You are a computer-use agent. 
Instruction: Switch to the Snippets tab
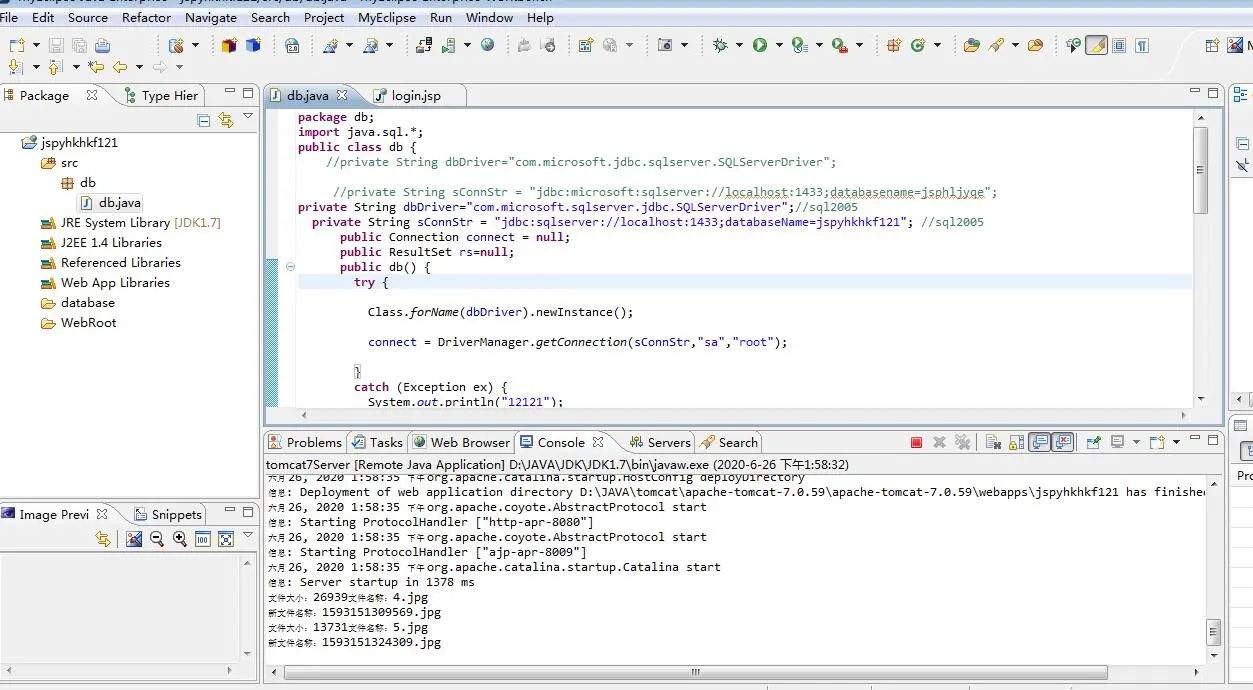(x=168, y=514)
